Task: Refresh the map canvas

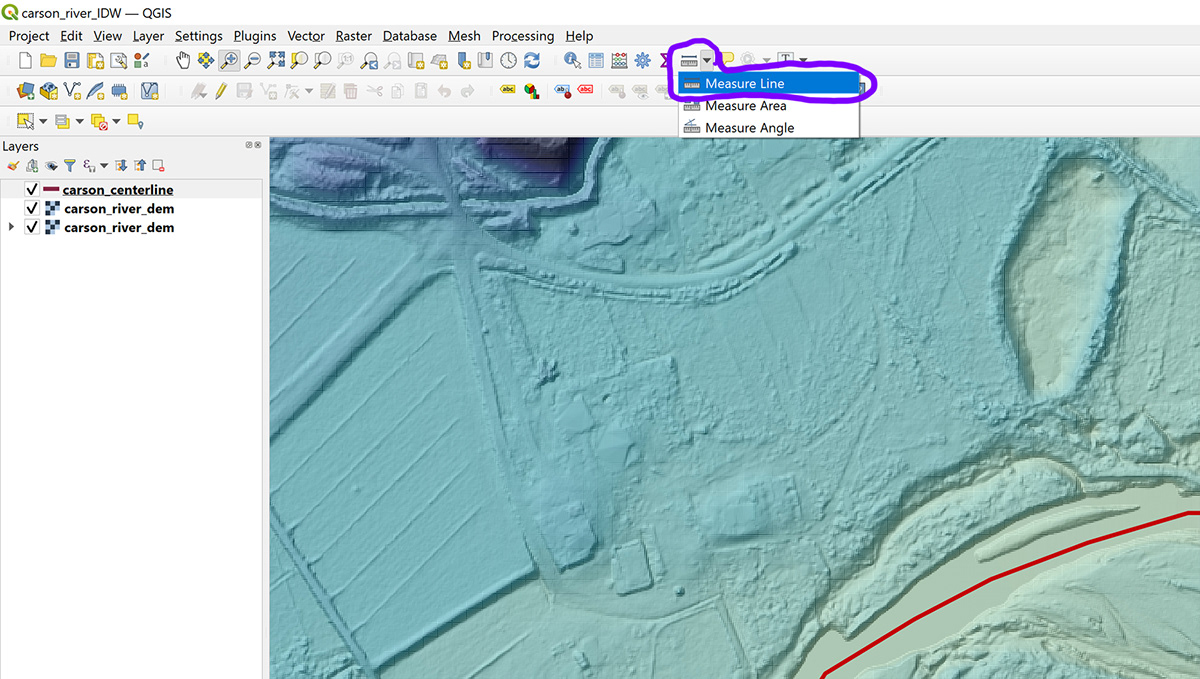Action: [x=531, y=60]
